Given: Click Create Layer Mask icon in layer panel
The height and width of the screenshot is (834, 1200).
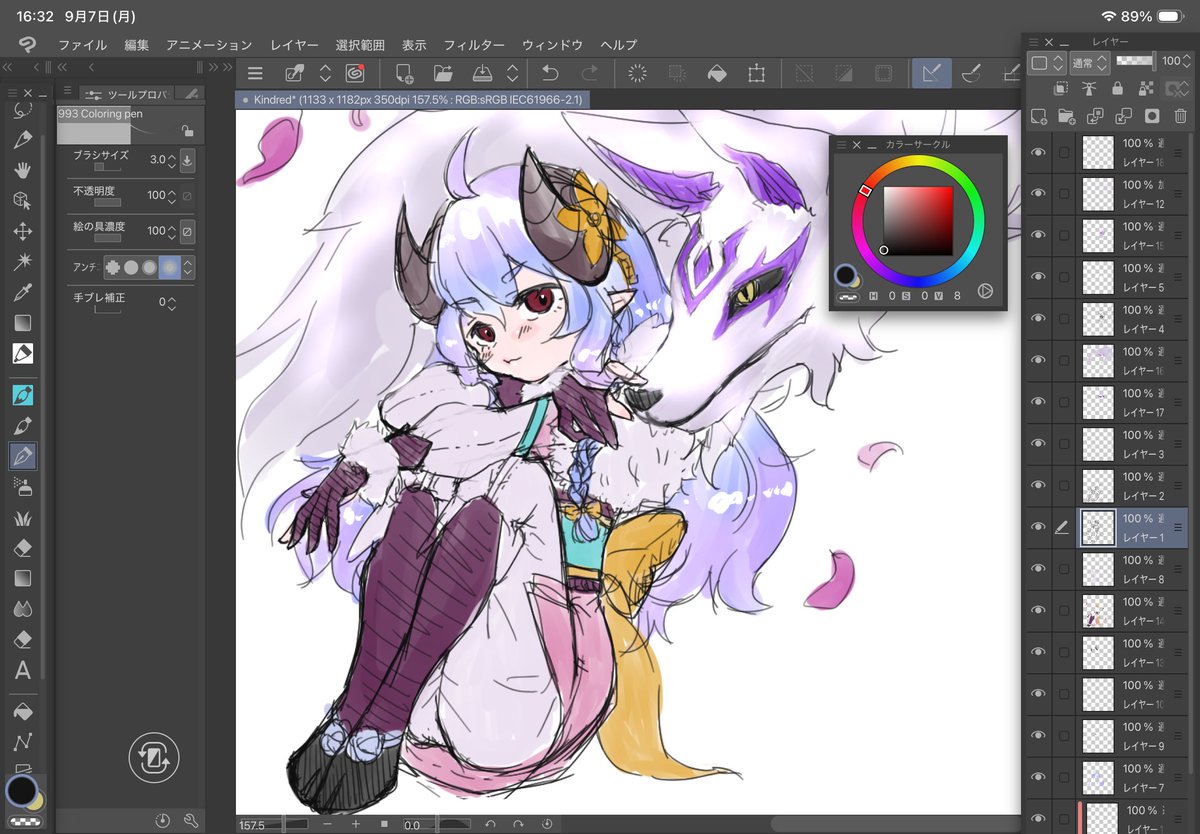Looking at the screenshot, I should point(1152,116).
